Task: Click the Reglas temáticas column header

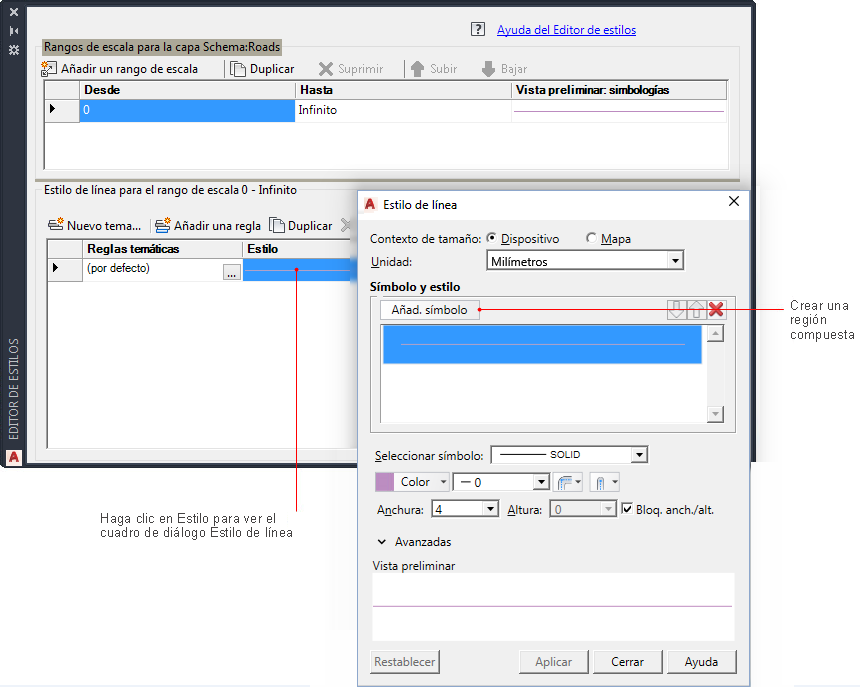Action: (162, 249)
